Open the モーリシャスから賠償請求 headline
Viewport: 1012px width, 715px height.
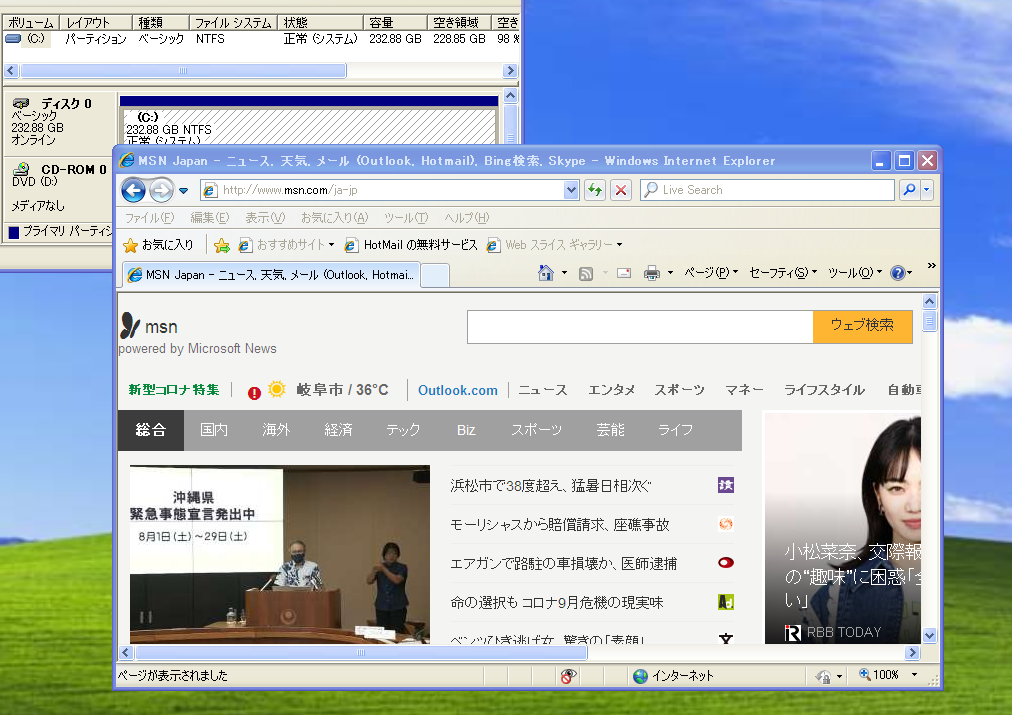click(560, 525)
